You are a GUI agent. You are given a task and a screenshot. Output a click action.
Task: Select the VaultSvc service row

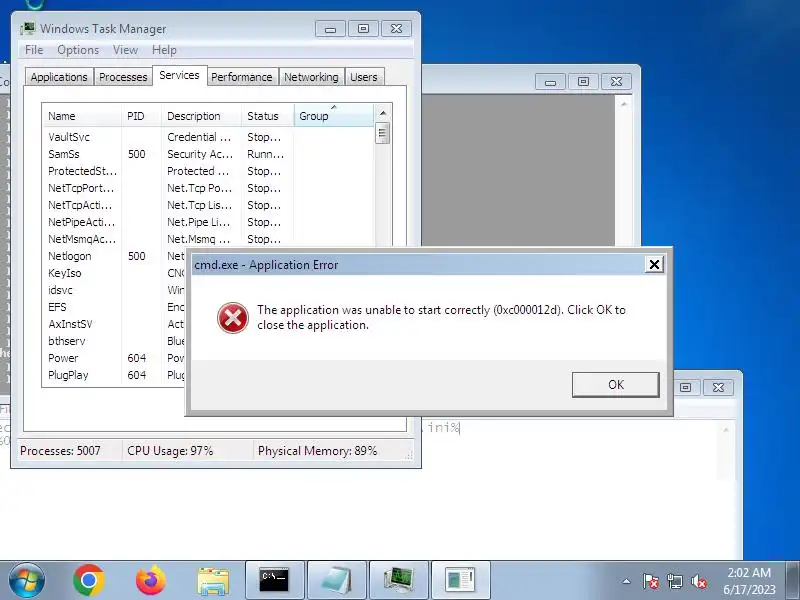(208, 137)
